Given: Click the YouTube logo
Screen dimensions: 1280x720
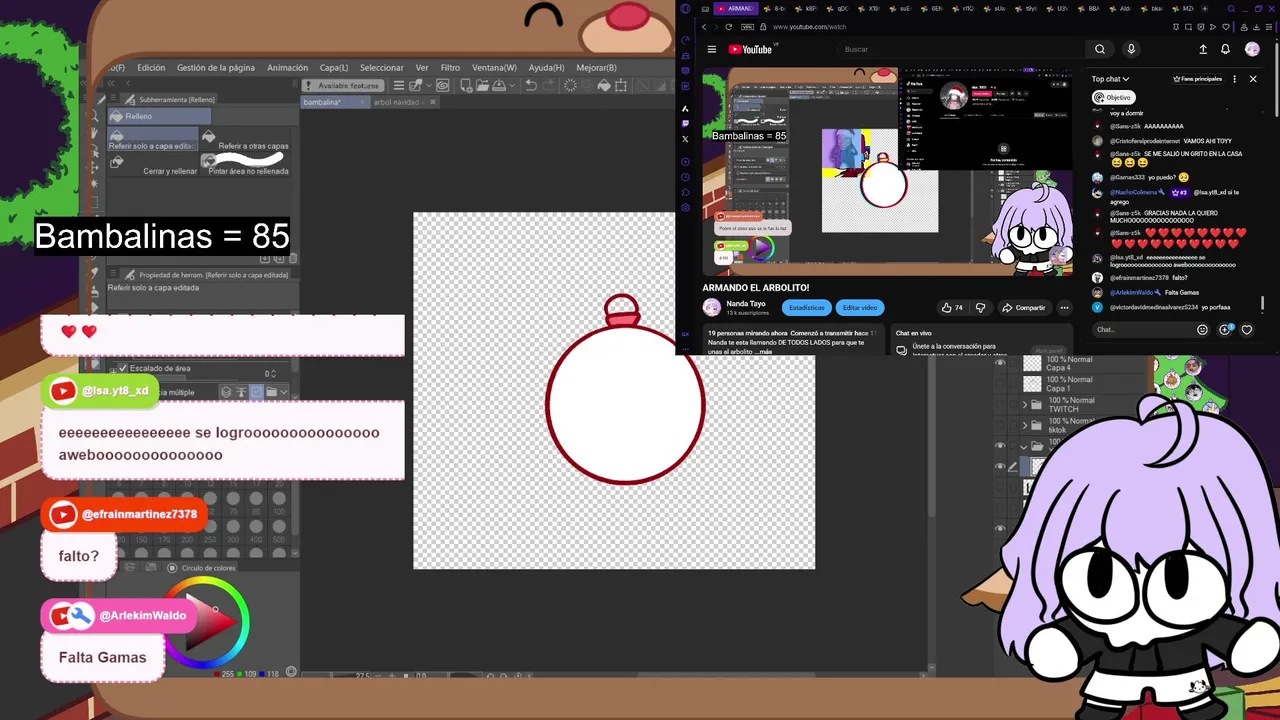Looking at the screenshot, I should 750,49.
